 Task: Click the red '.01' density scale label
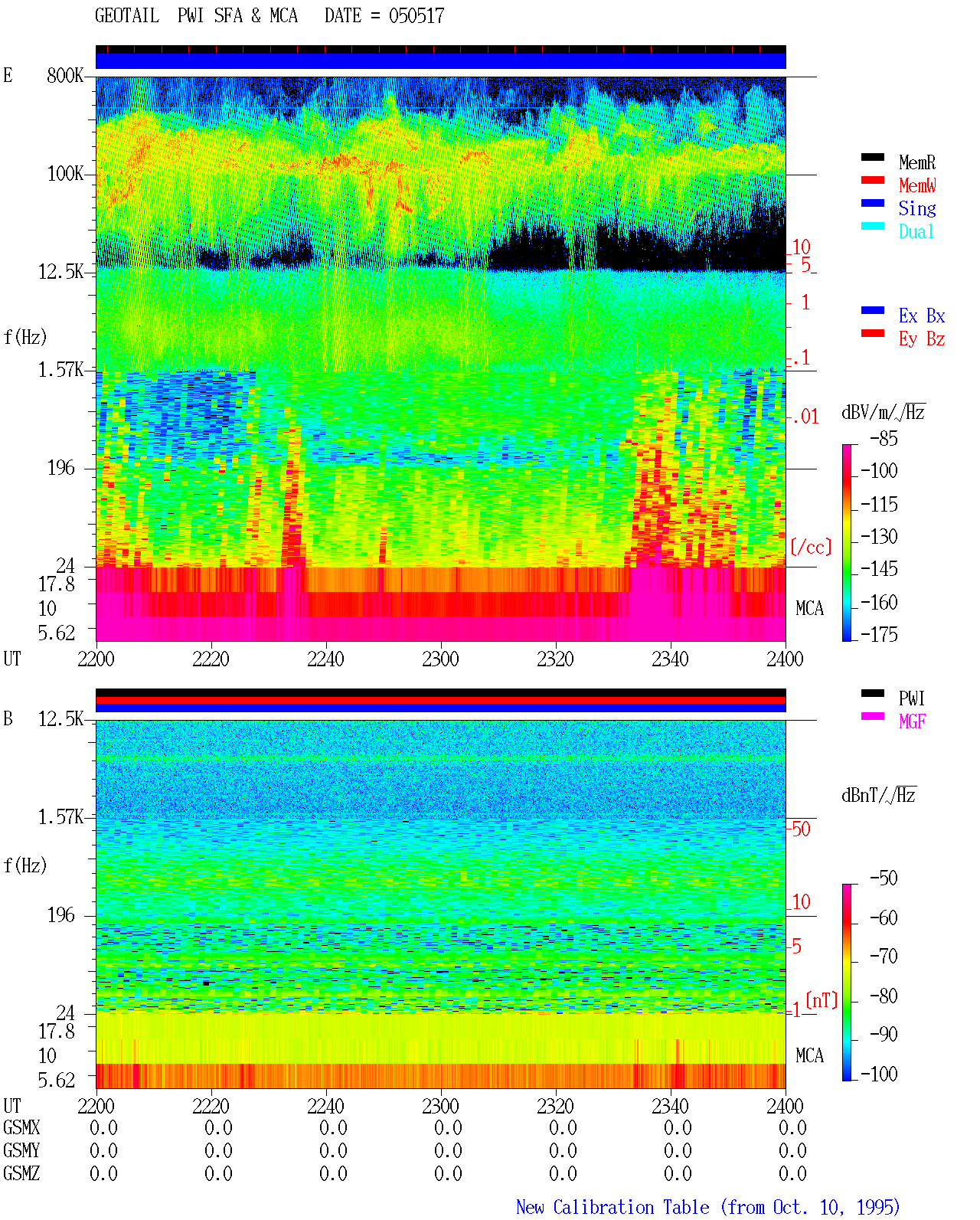pyautogui.click(x=805, y=417)
